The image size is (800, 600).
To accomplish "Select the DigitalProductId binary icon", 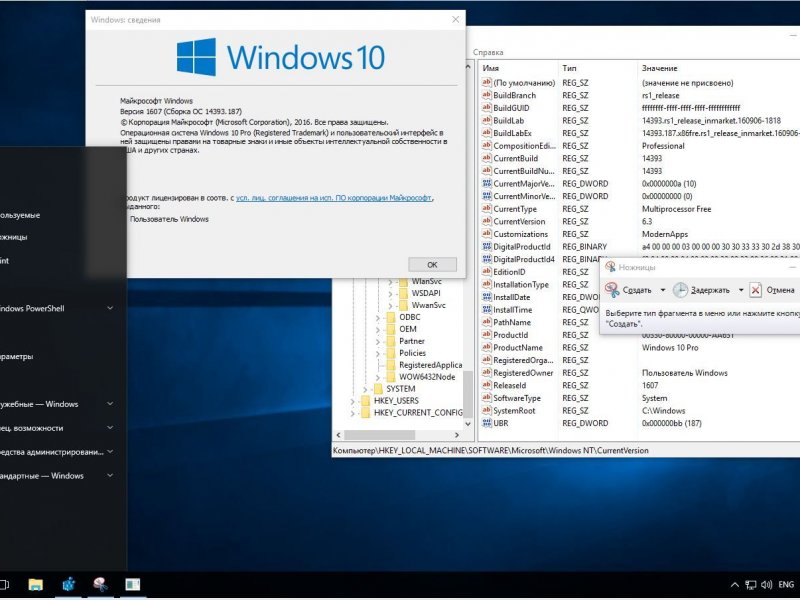I will pyautogui.click(x=486, y=246).
